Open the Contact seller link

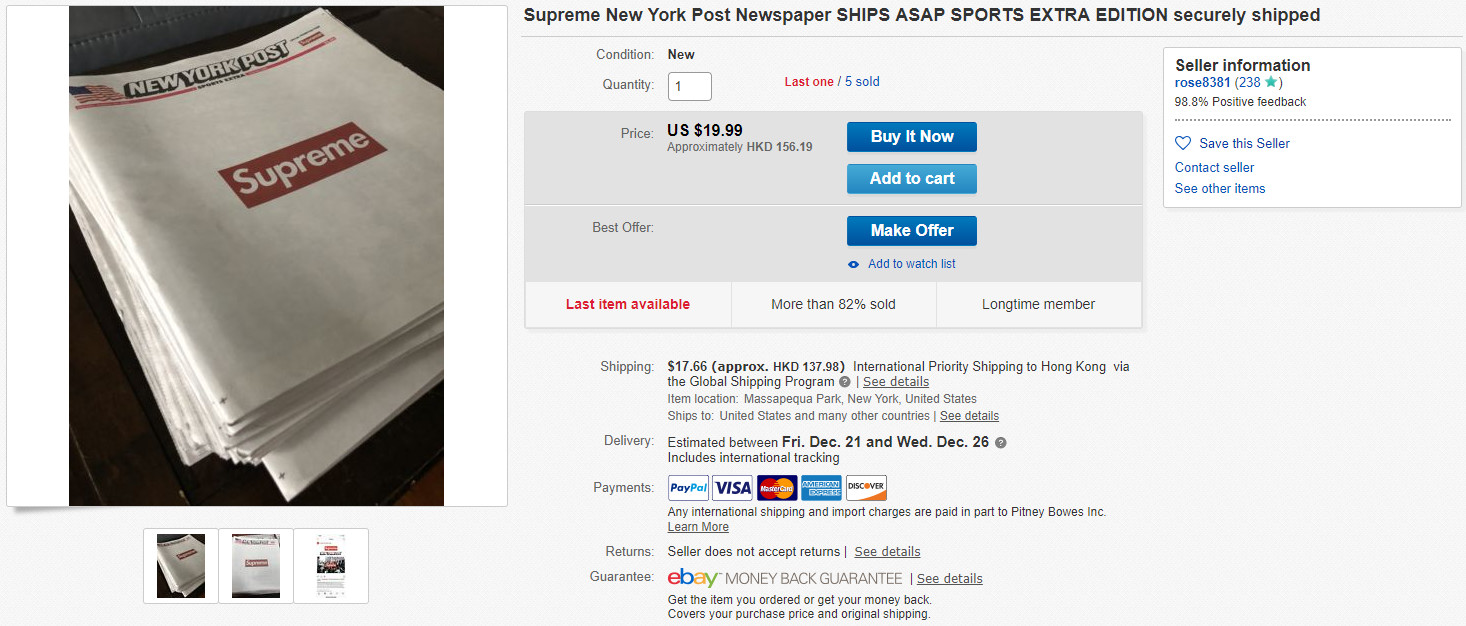pyautogui.click(x=1214, y=167)
